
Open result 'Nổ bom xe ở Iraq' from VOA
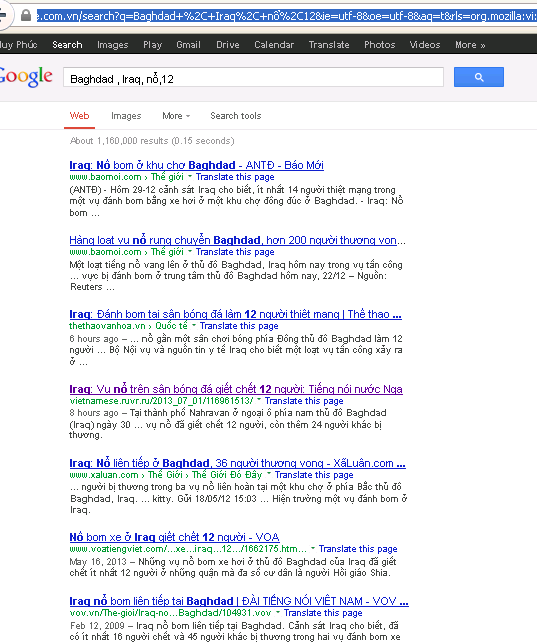pos(174,537)
